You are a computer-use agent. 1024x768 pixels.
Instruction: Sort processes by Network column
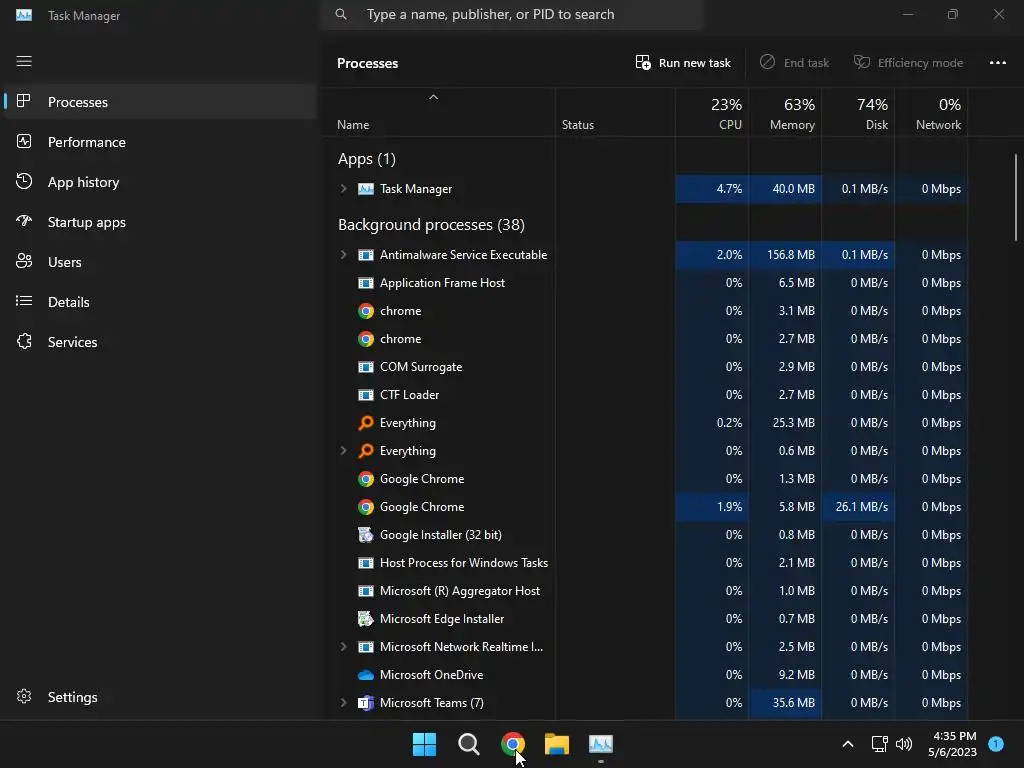pyautogui.click(x=931, y=114)
